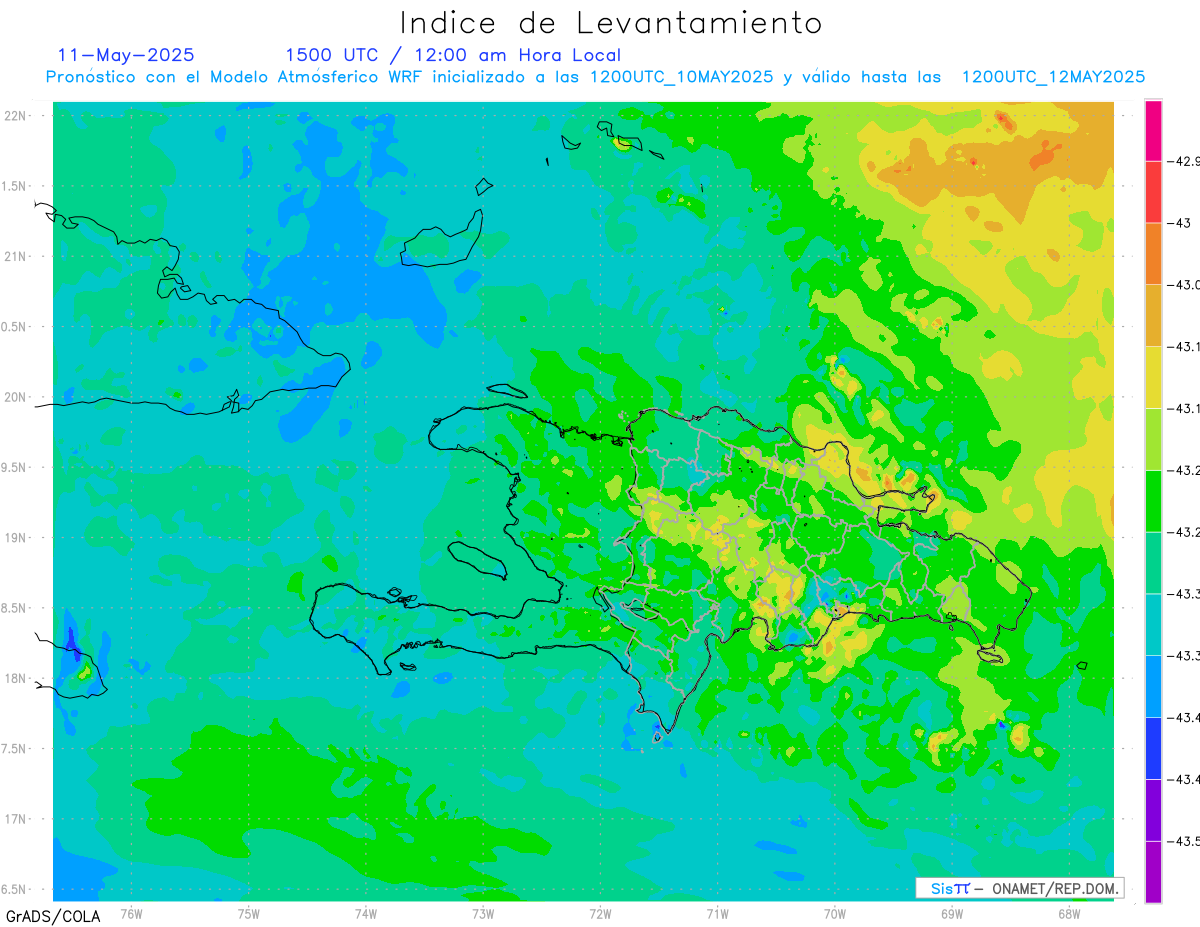Click the '-42.9' colorbar value

pos(1183,161)
